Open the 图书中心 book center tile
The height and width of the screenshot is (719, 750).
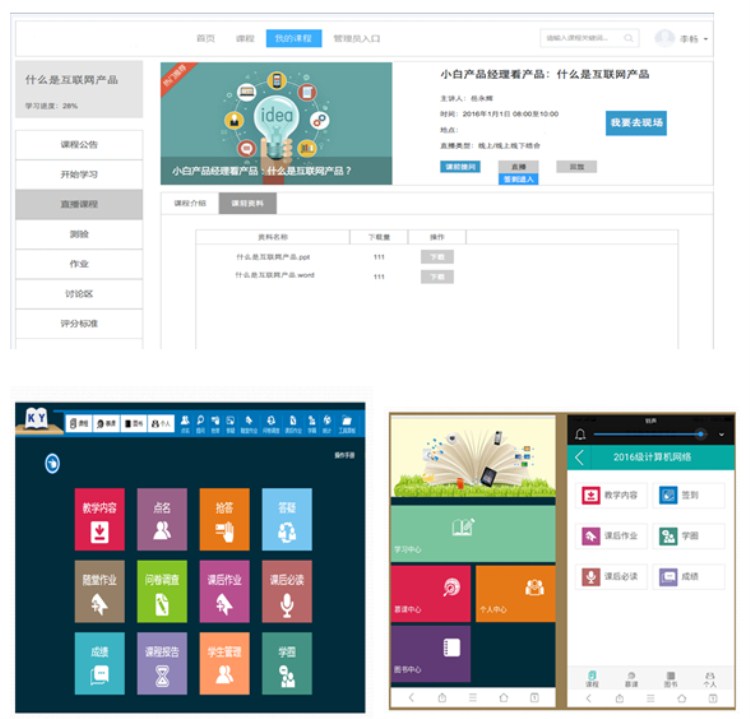click(x=430, y=654)
